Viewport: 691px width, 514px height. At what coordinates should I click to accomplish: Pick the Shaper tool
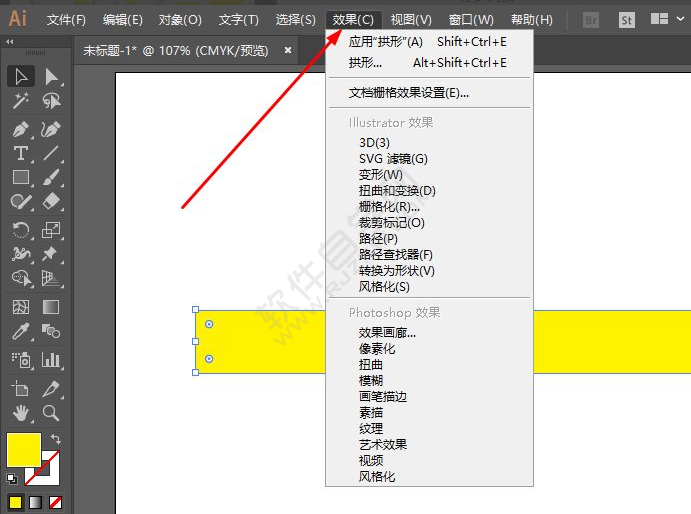(x=21, y=202)
